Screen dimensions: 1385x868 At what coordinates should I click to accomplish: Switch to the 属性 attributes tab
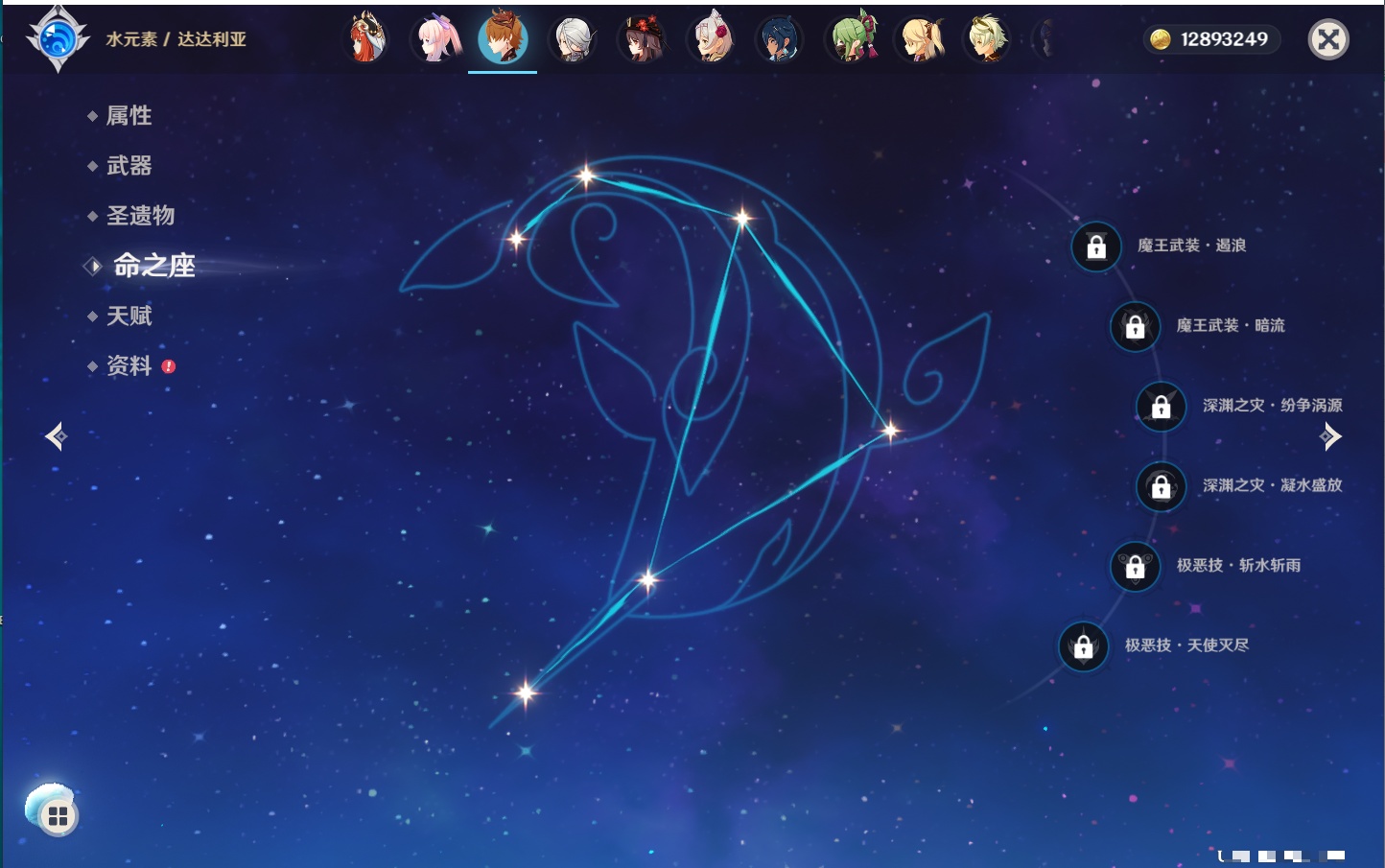click(x=129, y=116)
